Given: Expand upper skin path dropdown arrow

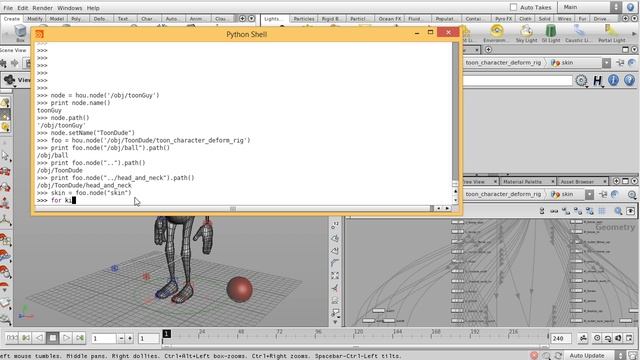Looking at the screenshot, I should 606,63.
